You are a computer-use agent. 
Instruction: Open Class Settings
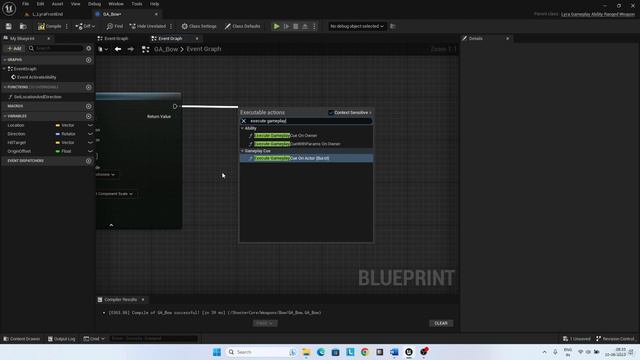point(199,26)
